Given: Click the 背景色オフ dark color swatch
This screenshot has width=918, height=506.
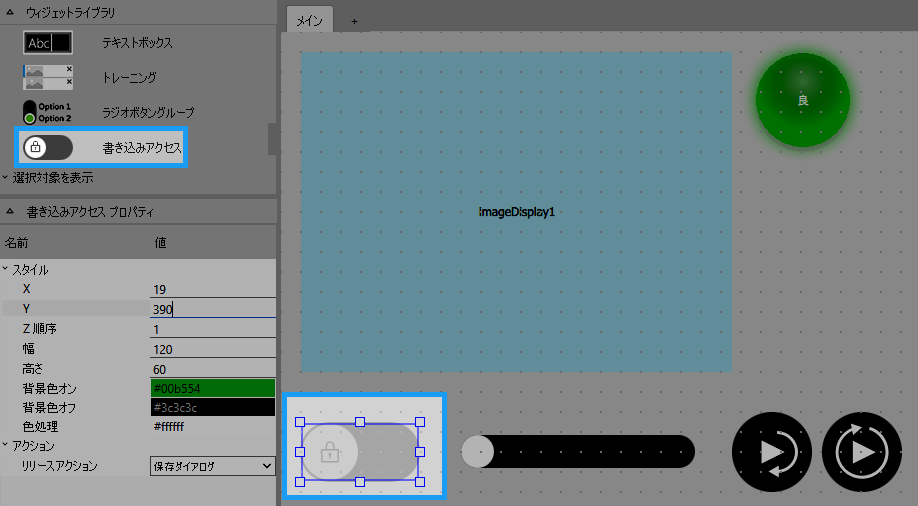Looking at the screenshot, I should click(212, 408).
